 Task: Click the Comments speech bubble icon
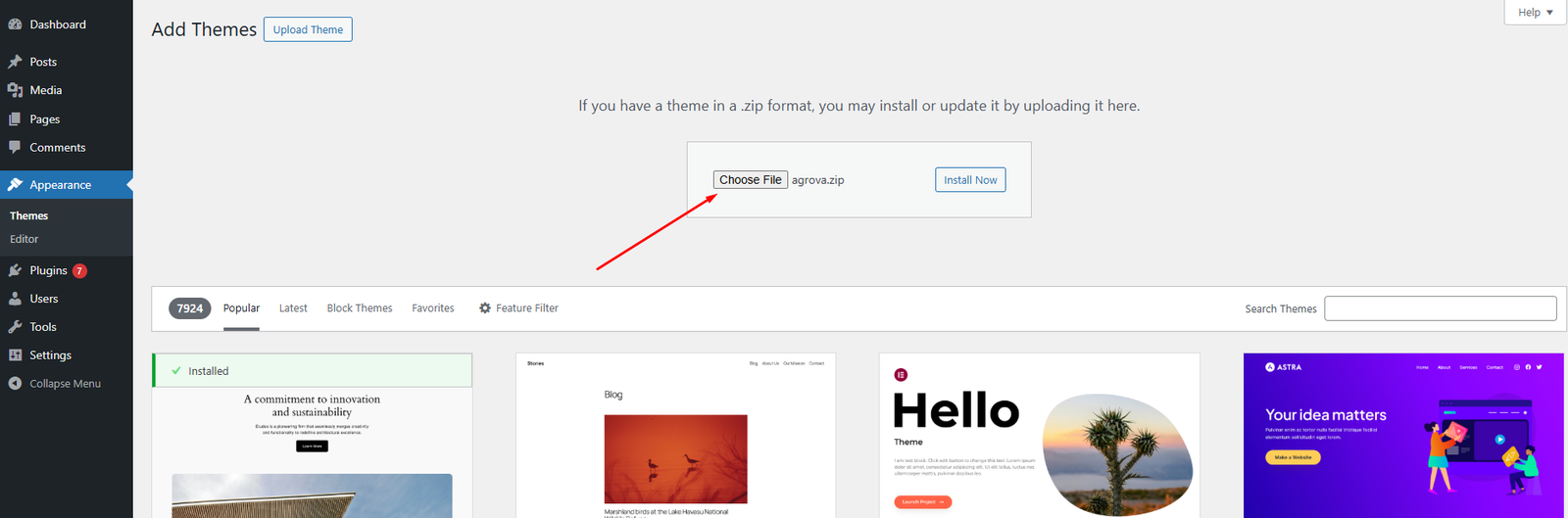coord(15,148)
